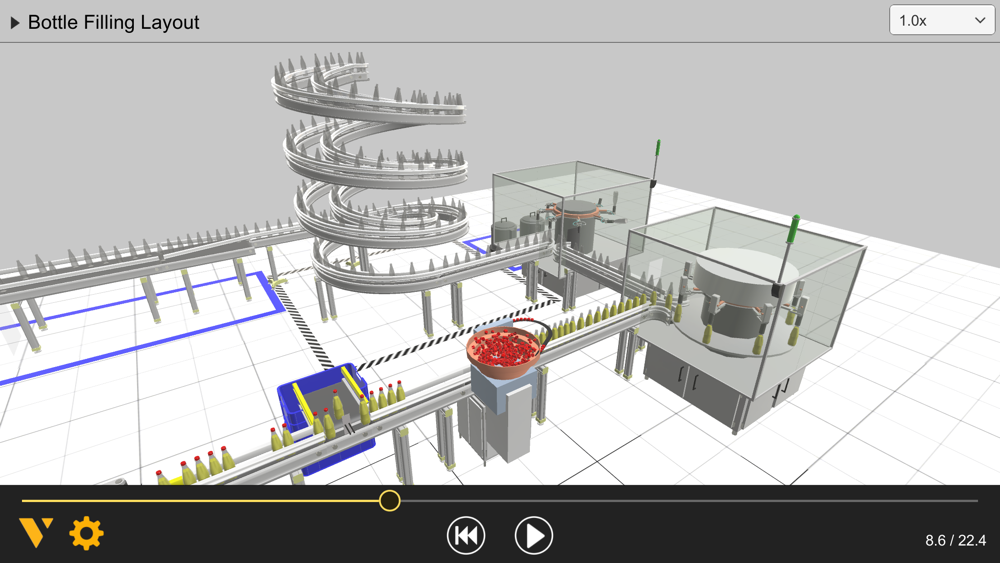
Task: Start playback with the play button
Action: tap(534, 536)
